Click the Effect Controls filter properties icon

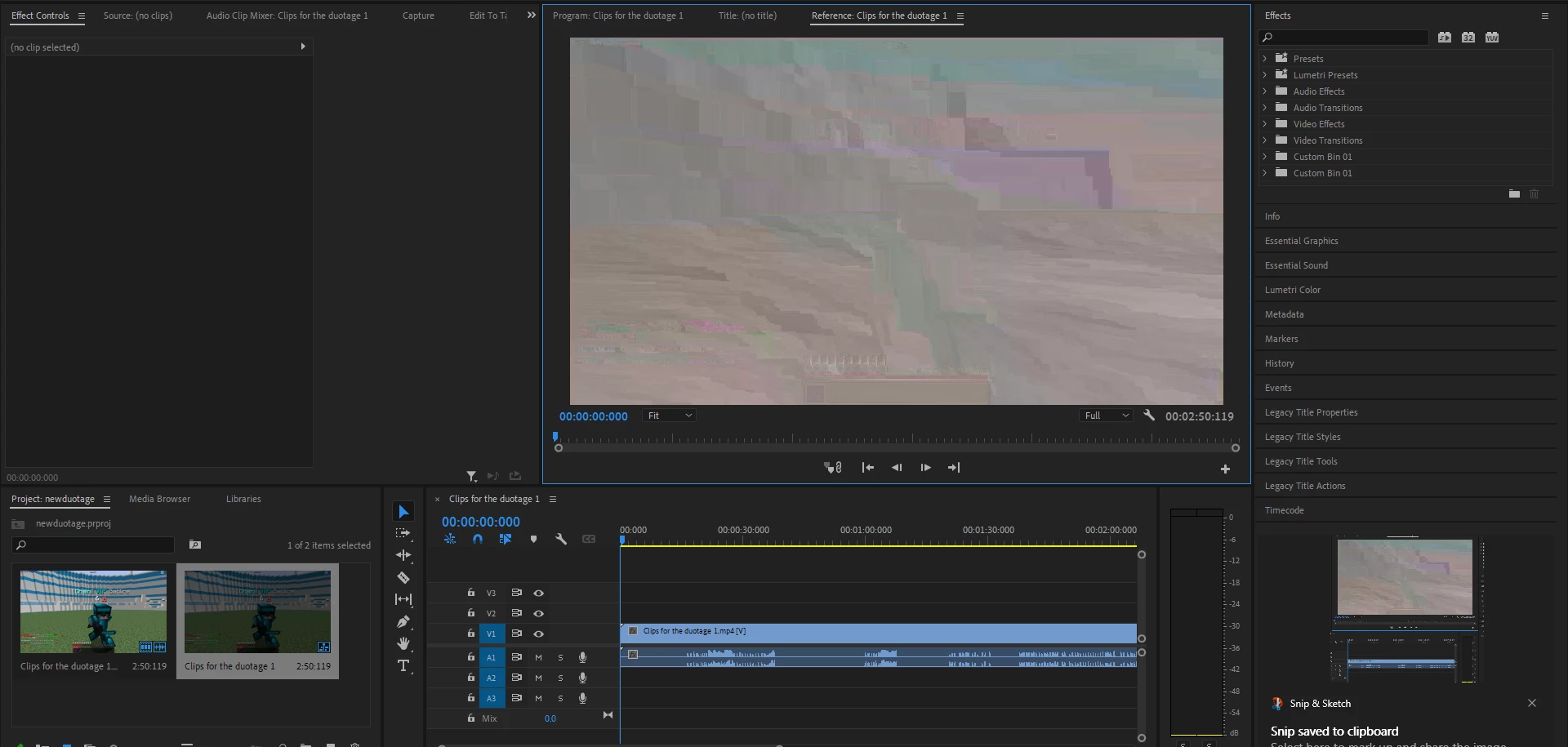pos(471,476)
